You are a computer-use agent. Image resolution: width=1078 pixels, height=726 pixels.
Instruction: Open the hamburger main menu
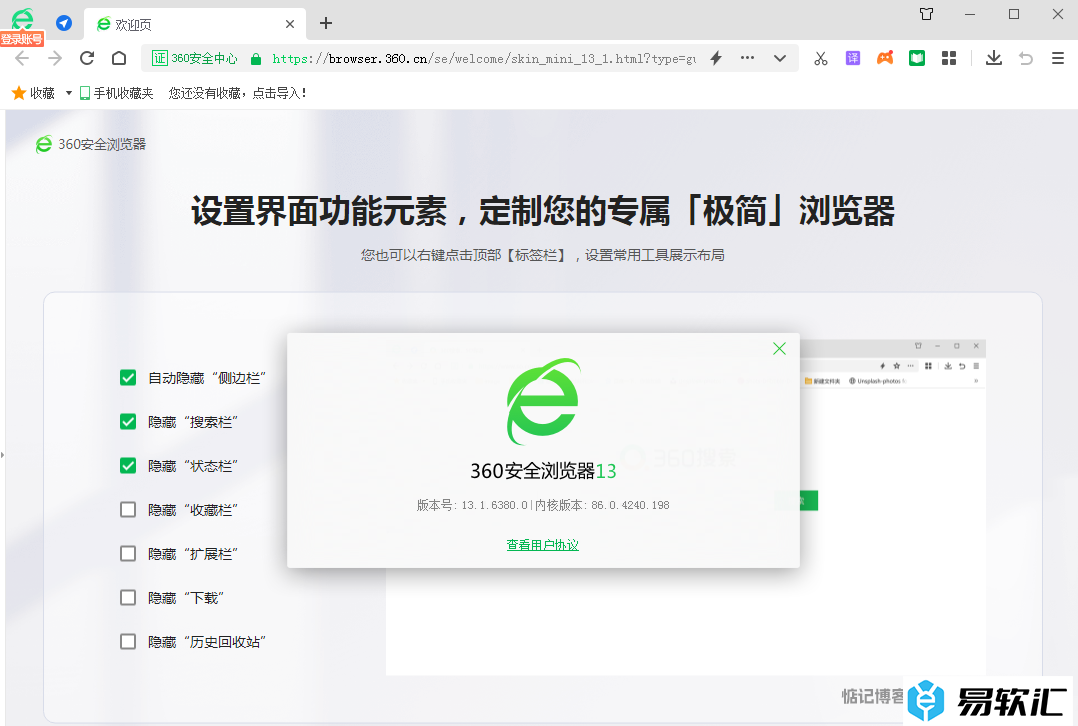point(1057,58)
